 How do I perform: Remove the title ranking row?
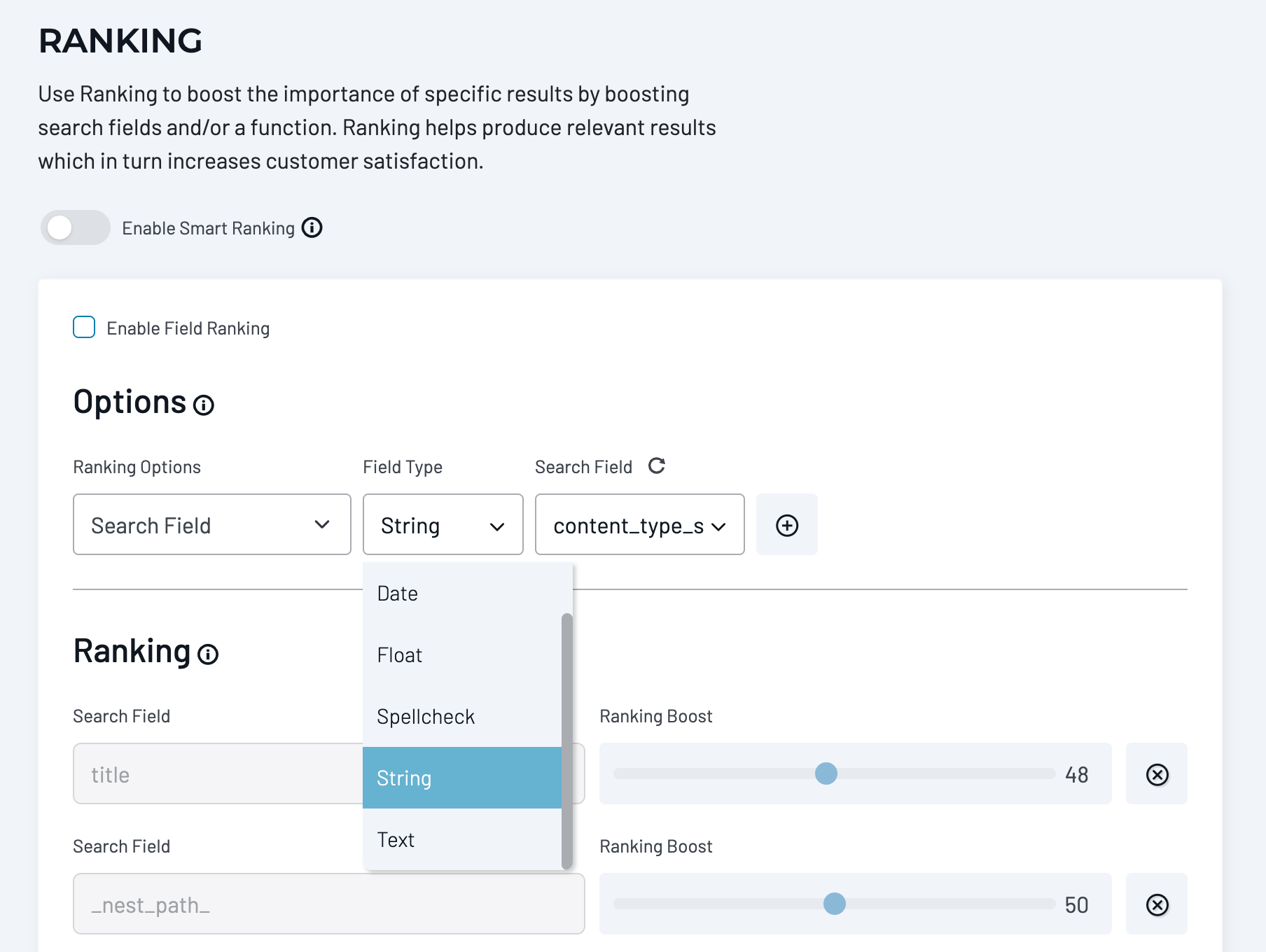(x=1157, y=774)
